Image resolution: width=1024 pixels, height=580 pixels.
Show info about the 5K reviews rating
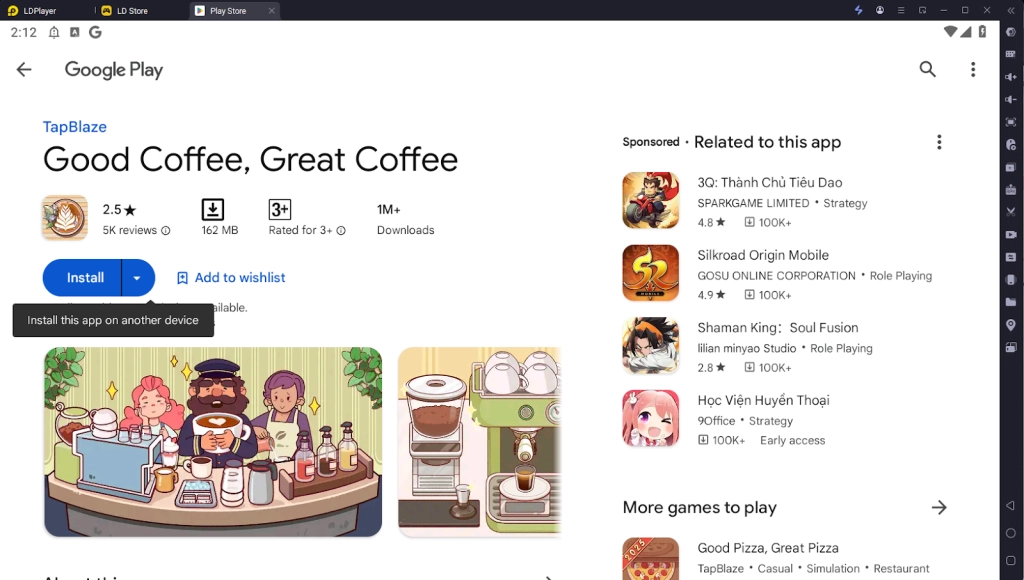click(x=166, y=230)
